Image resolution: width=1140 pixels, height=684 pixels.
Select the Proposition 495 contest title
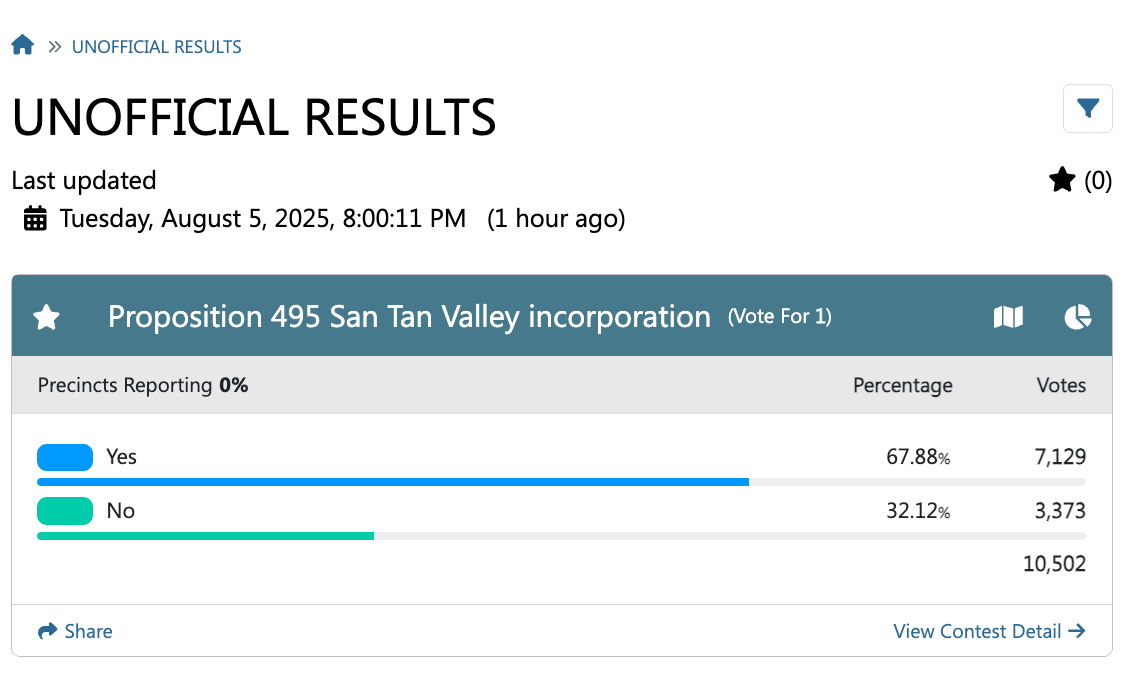coord(408,317)
